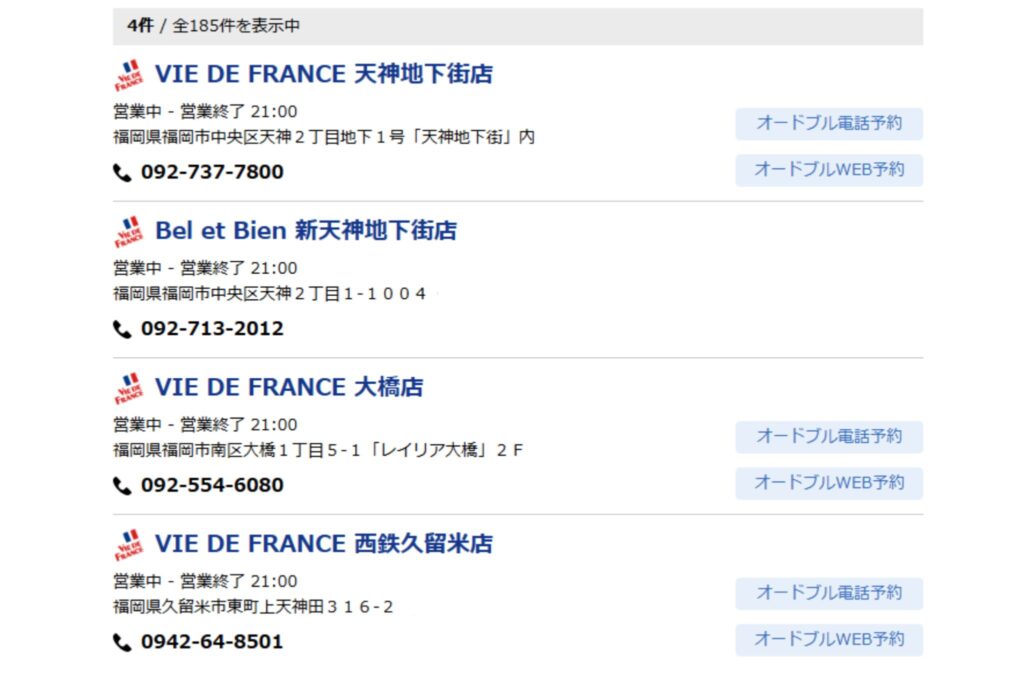Image resolution: width=1024 pixels, height=683 pixels.
Task: Click the logo icon beside 西鉄久留米店 listing
Action: [129, 545]
